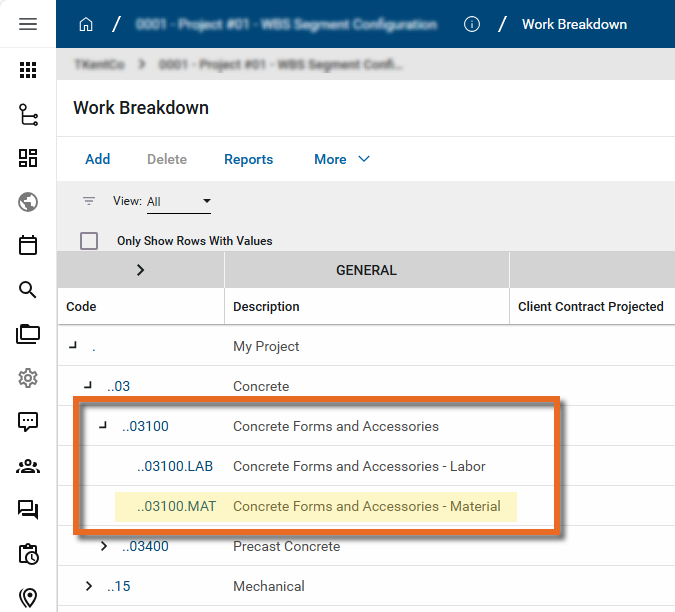Image resolution: width=675 pixels, height=612 pixels.
Task: Collapse the ..03 Concrete tree node
Action: click(x=88, y=386)
